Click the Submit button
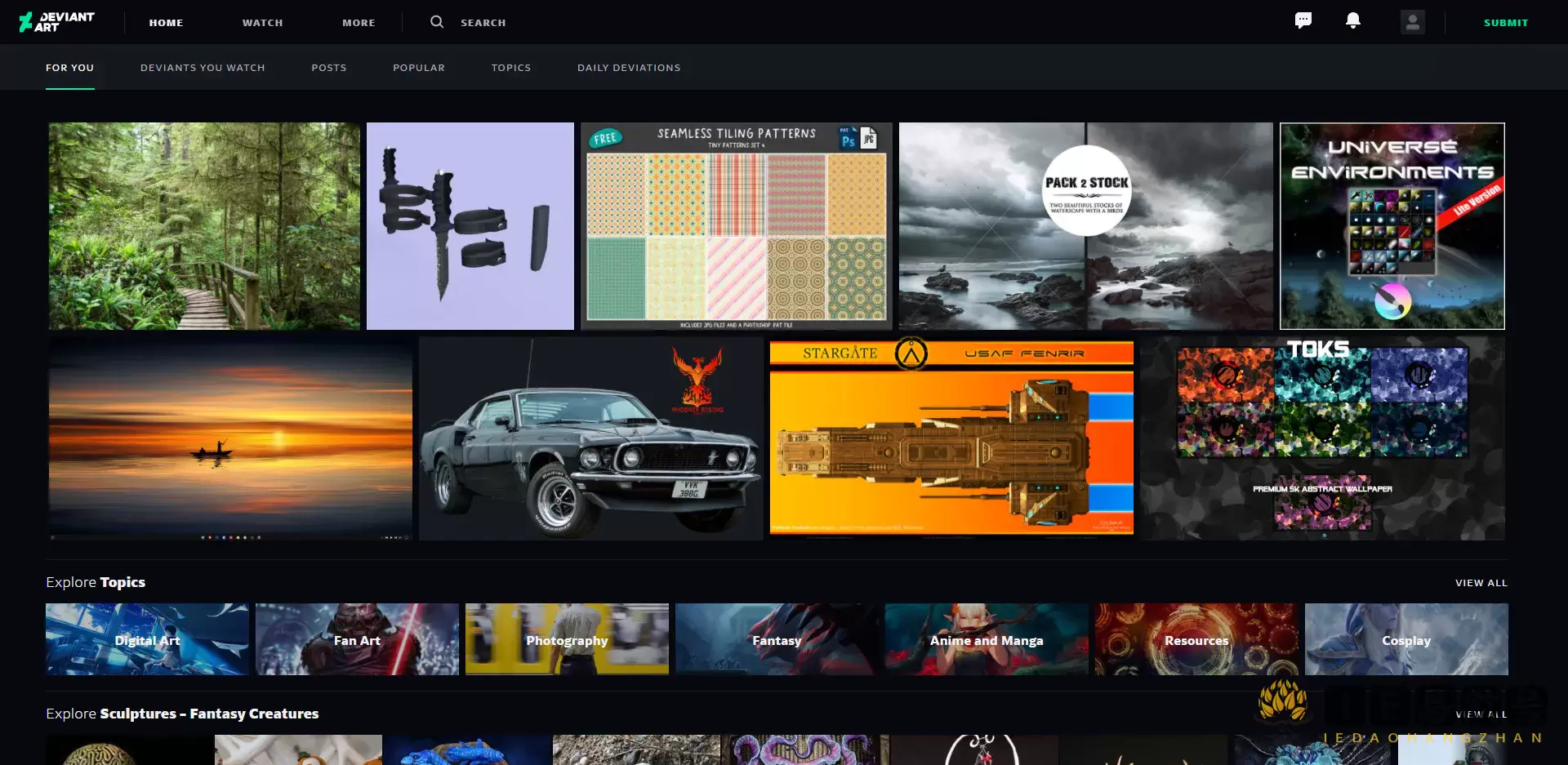The height and width of the screenshot is (765, 1568). click(x=1505, y=23)
